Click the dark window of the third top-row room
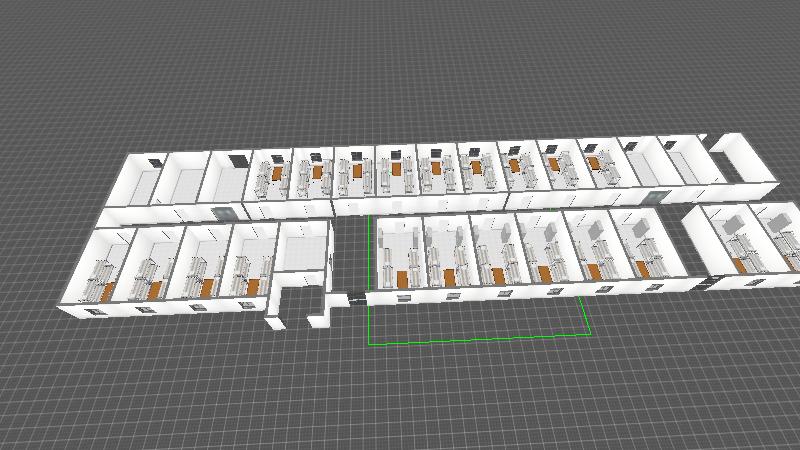800x450 pixels. (237, 159)
